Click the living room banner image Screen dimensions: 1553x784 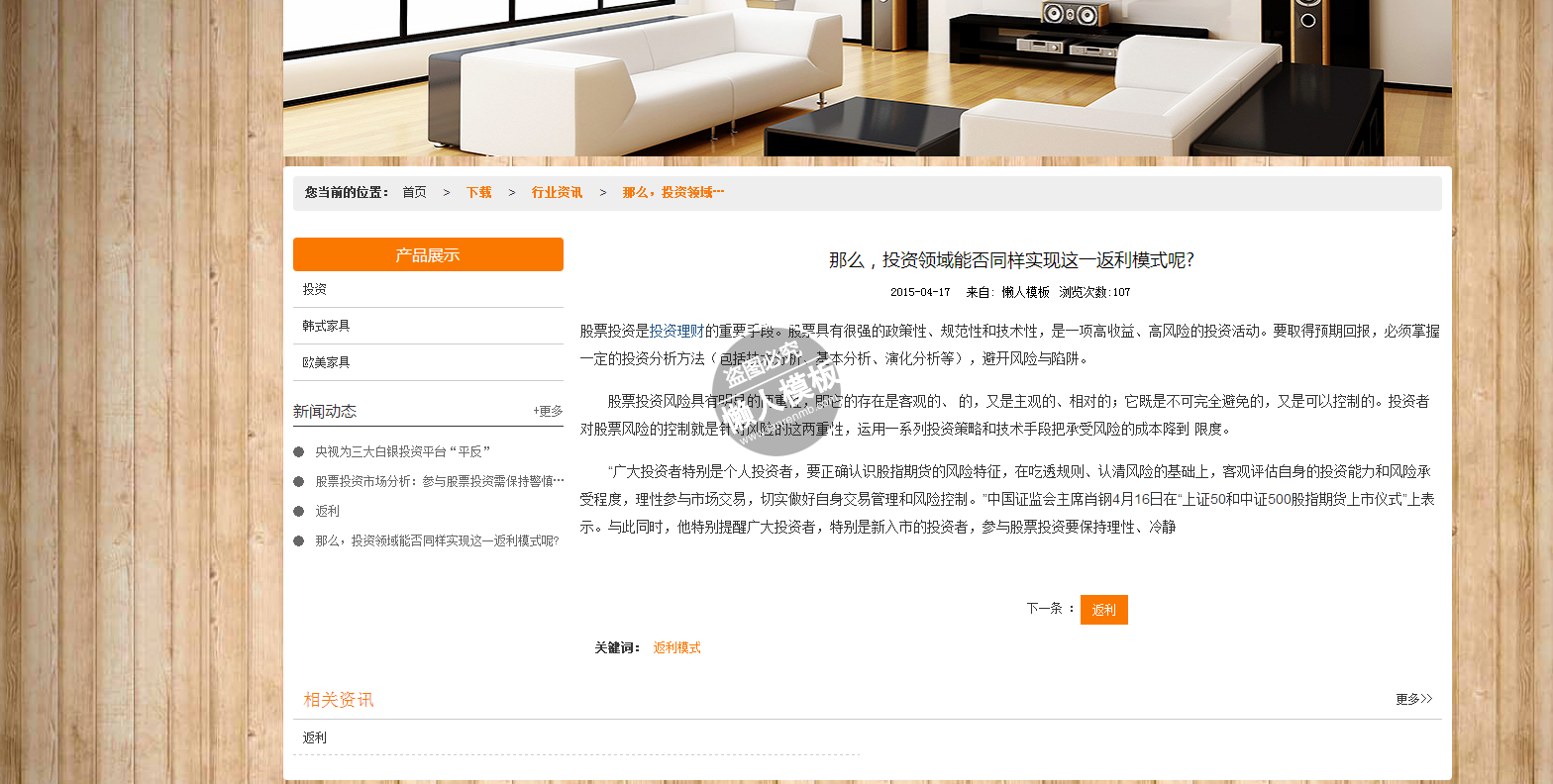coord(868,77)
